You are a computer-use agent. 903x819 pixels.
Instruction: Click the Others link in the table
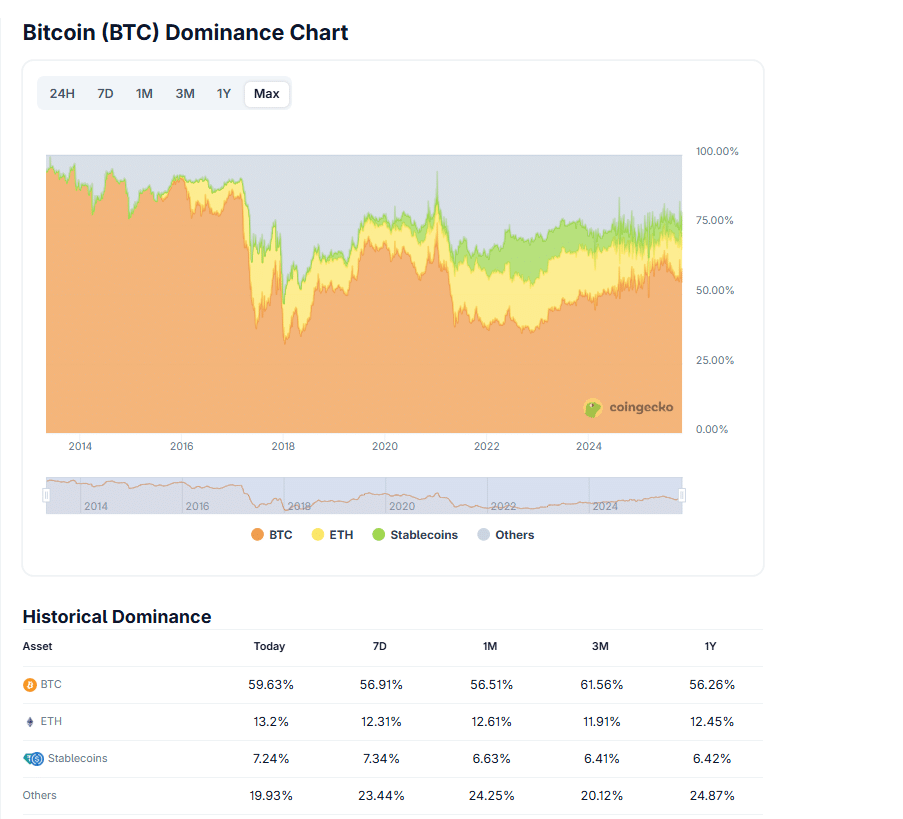coord(39,794)
